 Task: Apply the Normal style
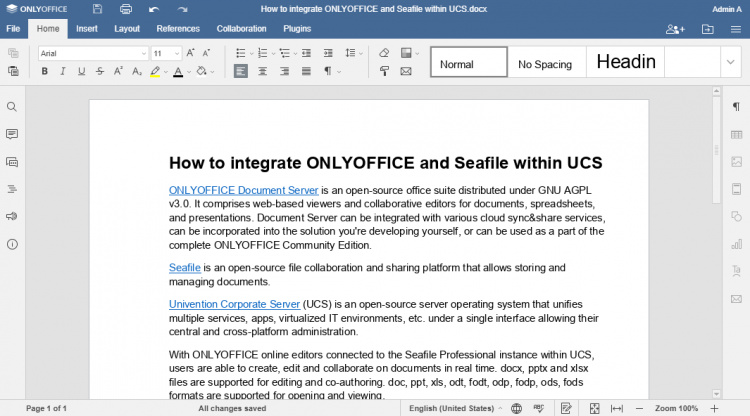tap(469, 62)
